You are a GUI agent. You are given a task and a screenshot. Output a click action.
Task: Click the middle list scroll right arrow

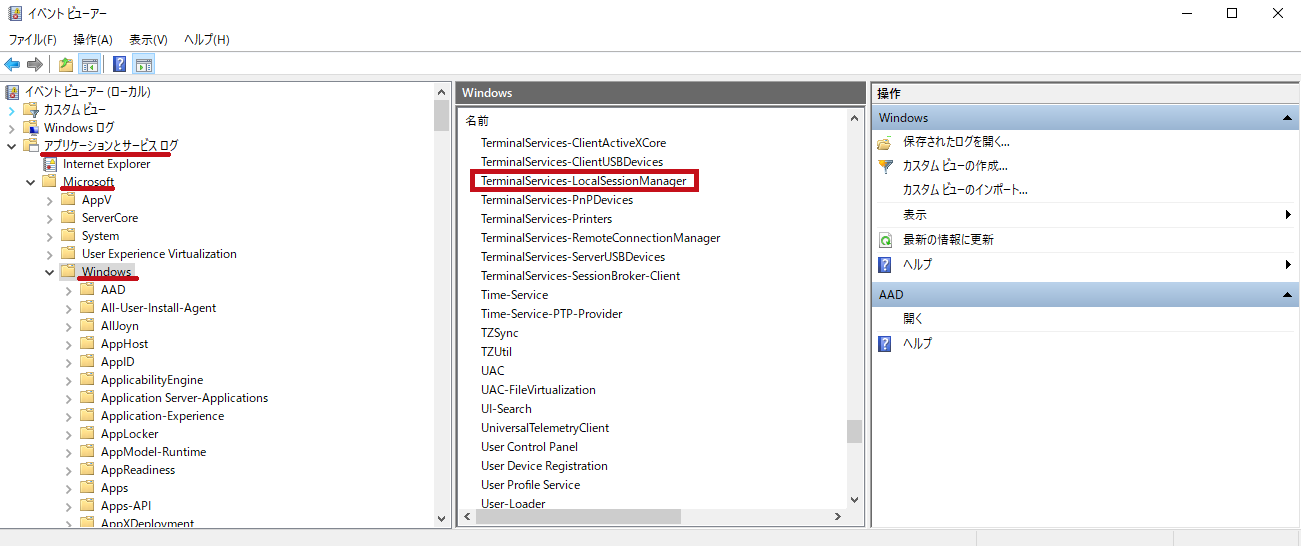point(840,517)
